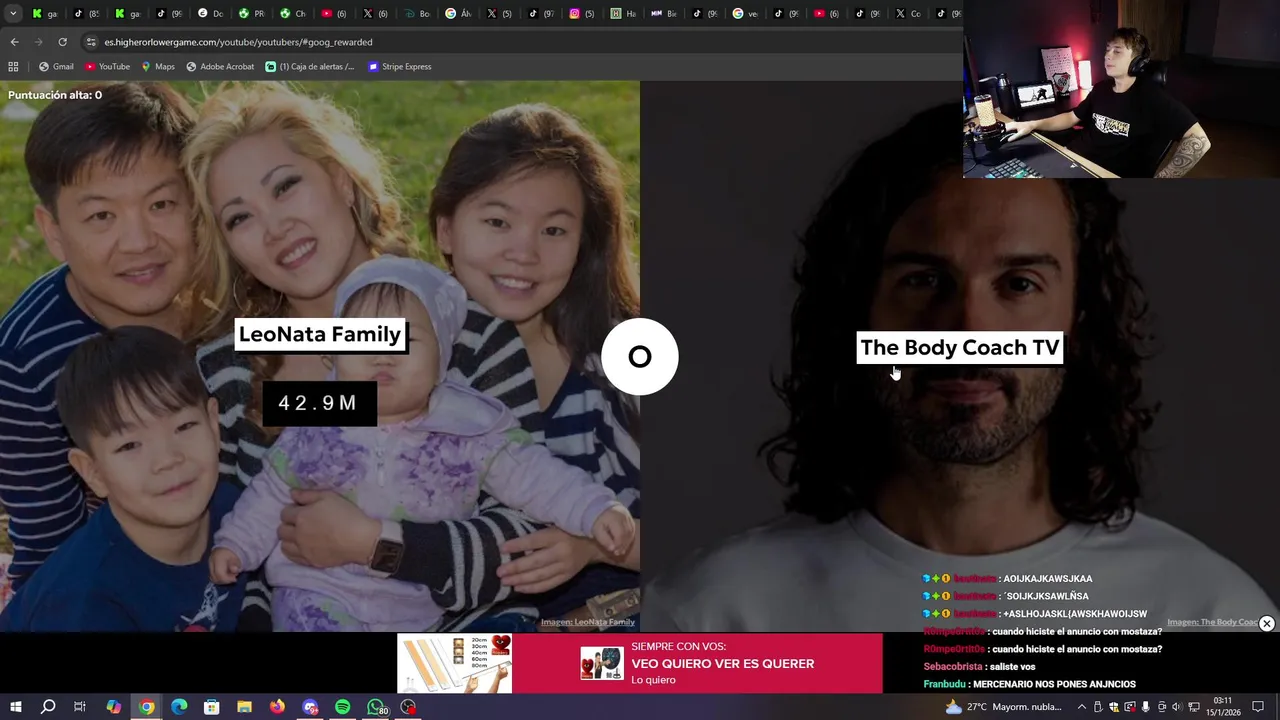This screenshot has width=1280, height=720.
Task: Open the YouTube bookmark
Action: click(107, 67)
